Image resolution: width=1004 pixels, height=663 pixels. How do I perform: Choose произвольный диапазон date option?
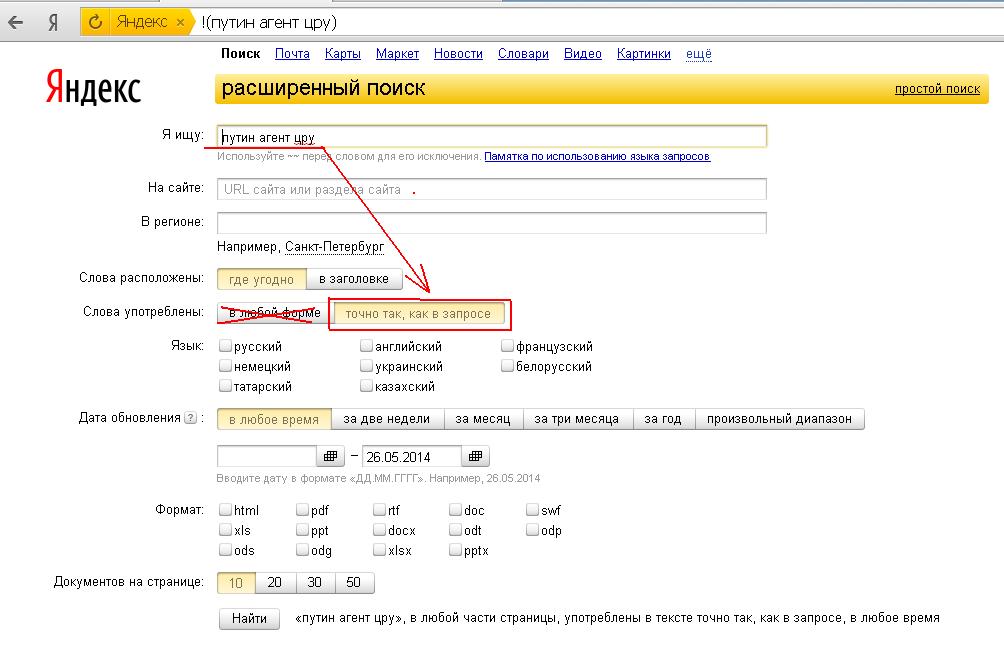(779, 419)
